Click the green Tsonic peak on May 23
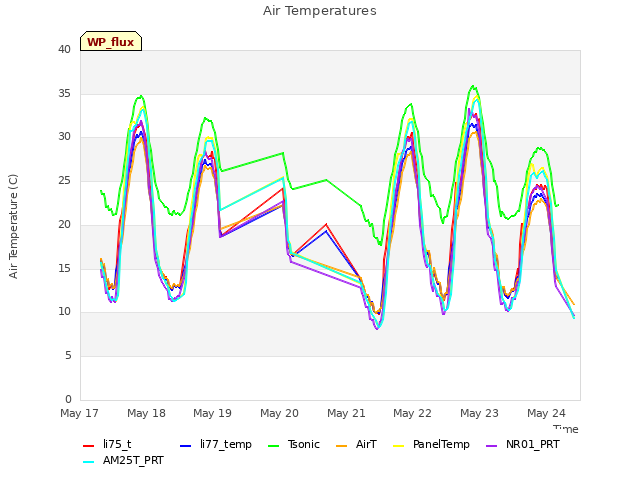The image size is (640, 480). (x=473, y=86)
